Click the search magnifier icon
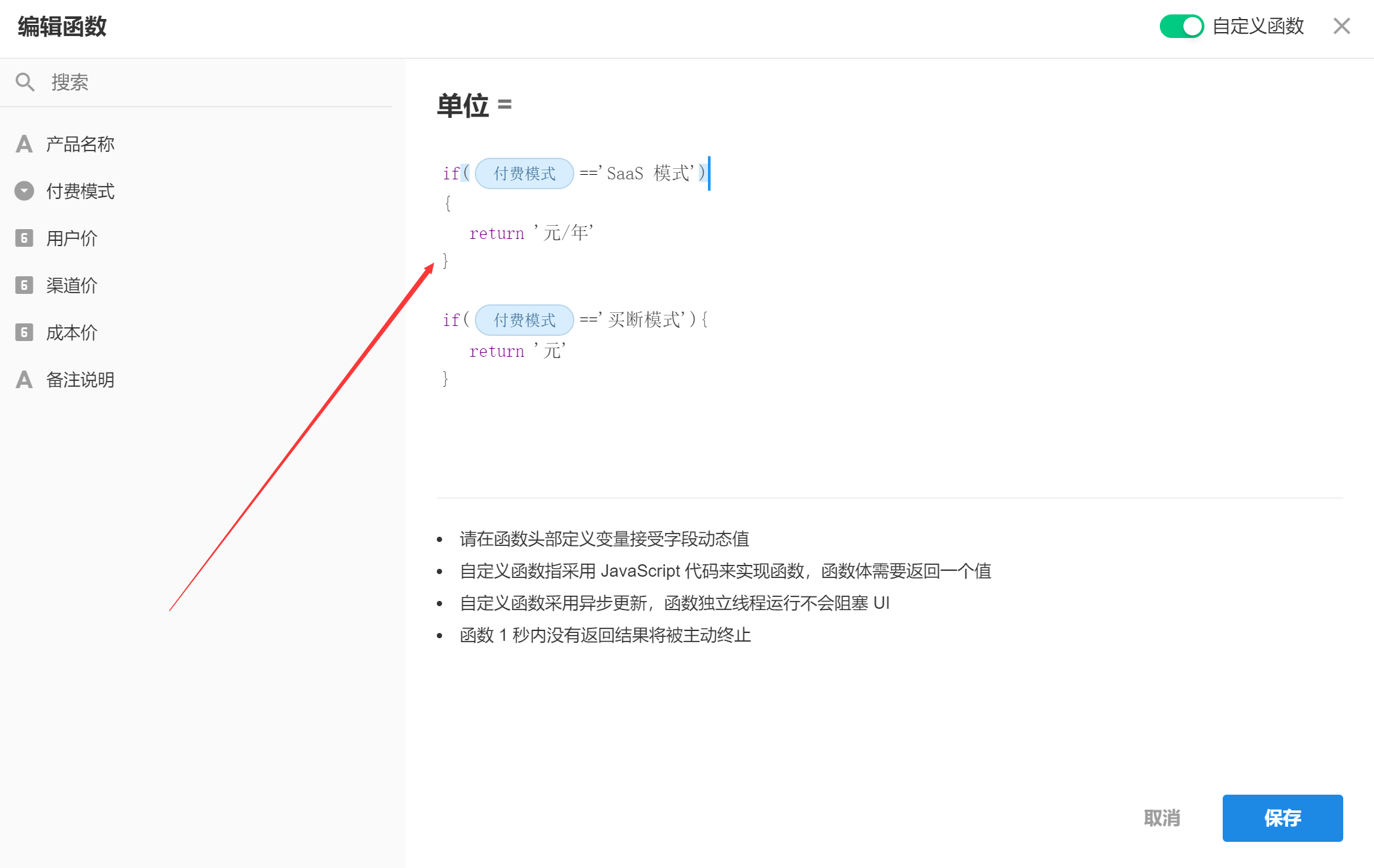This screenshot has height=868, width=1374. click(x=25, y=82)
